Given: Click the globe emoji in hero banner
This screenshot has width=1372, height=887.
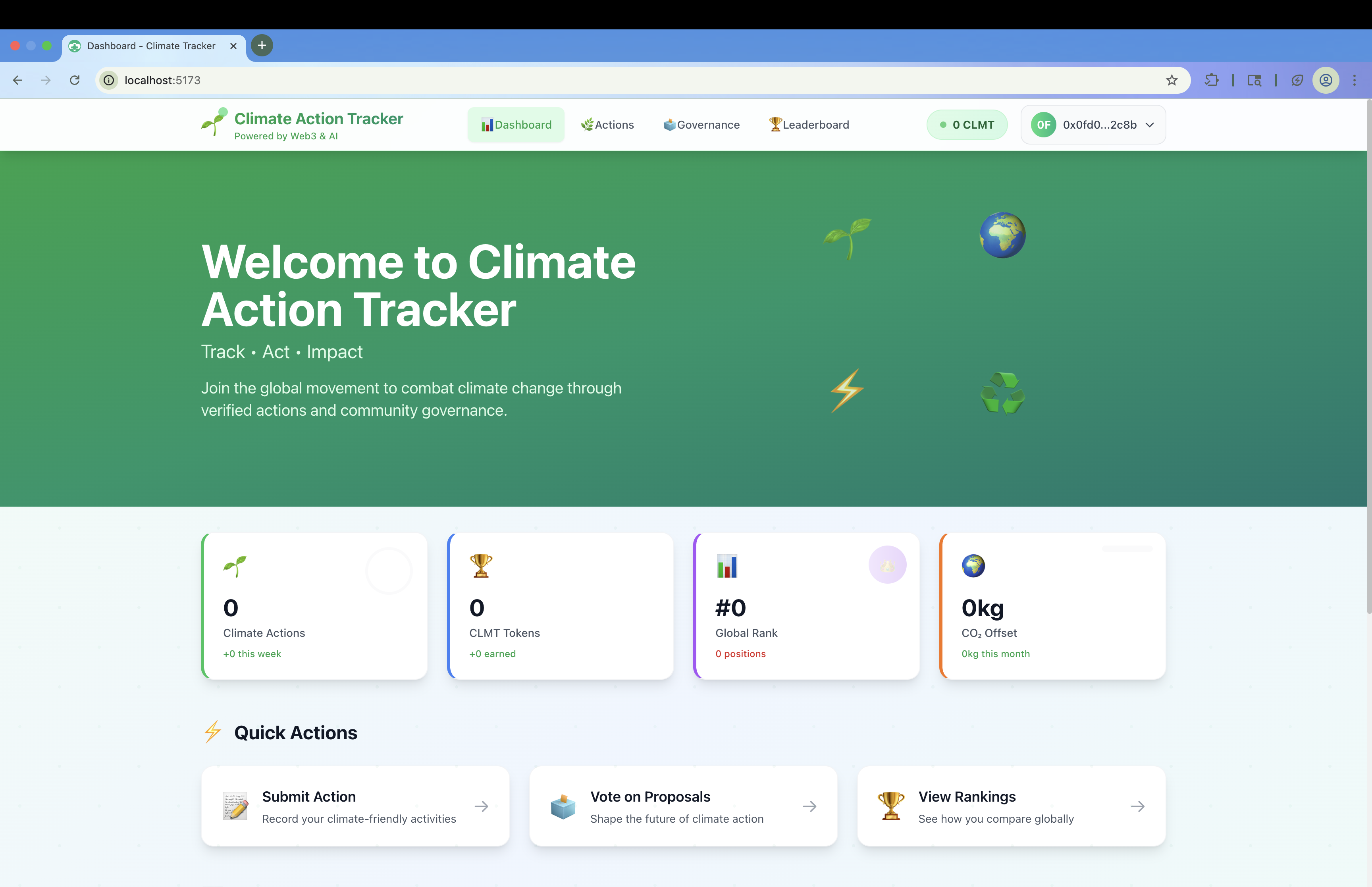Looking at the screenshot, I should pyautogui.click(x=1002, y=235).
